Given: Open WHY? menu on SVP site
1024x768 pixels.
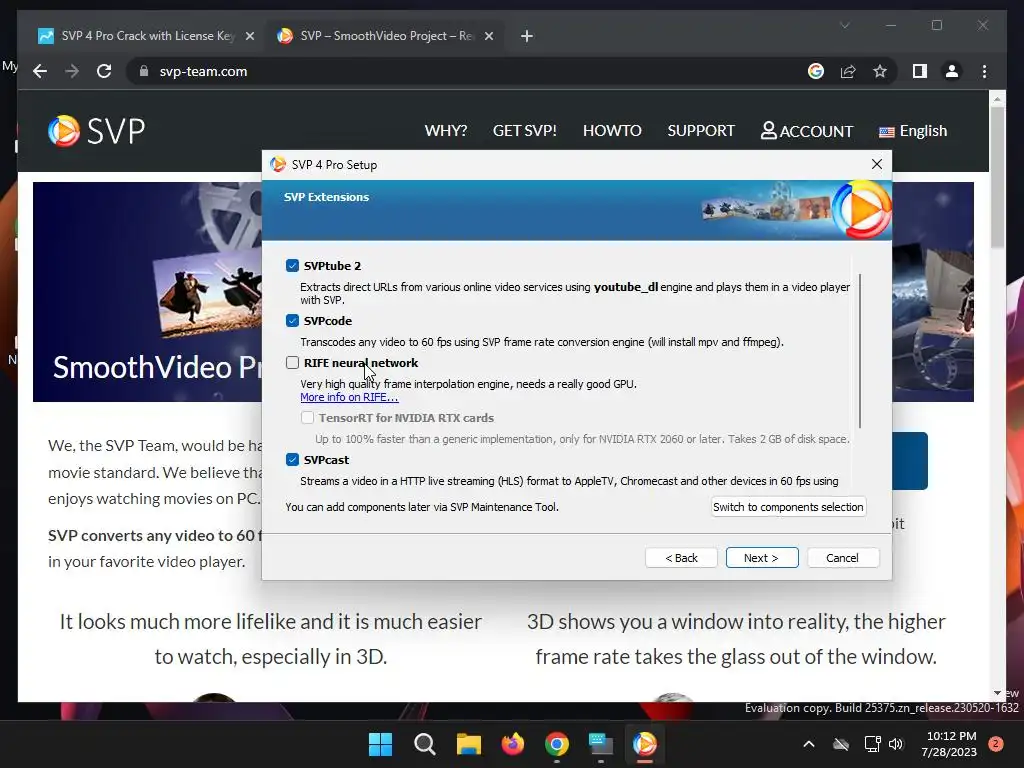Looking at the screenshot, I should point(445,131).
